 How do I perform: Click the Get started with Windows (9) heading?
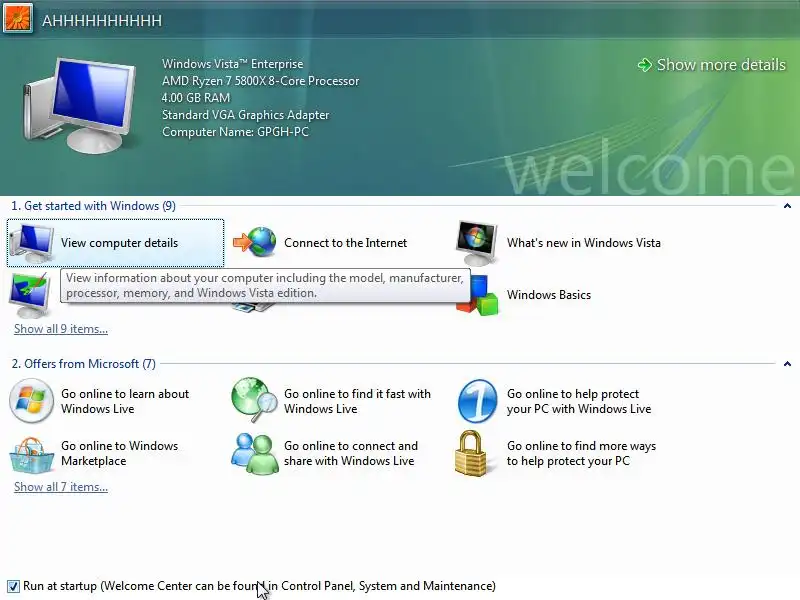pyautogui.click(x=93, y=206)
